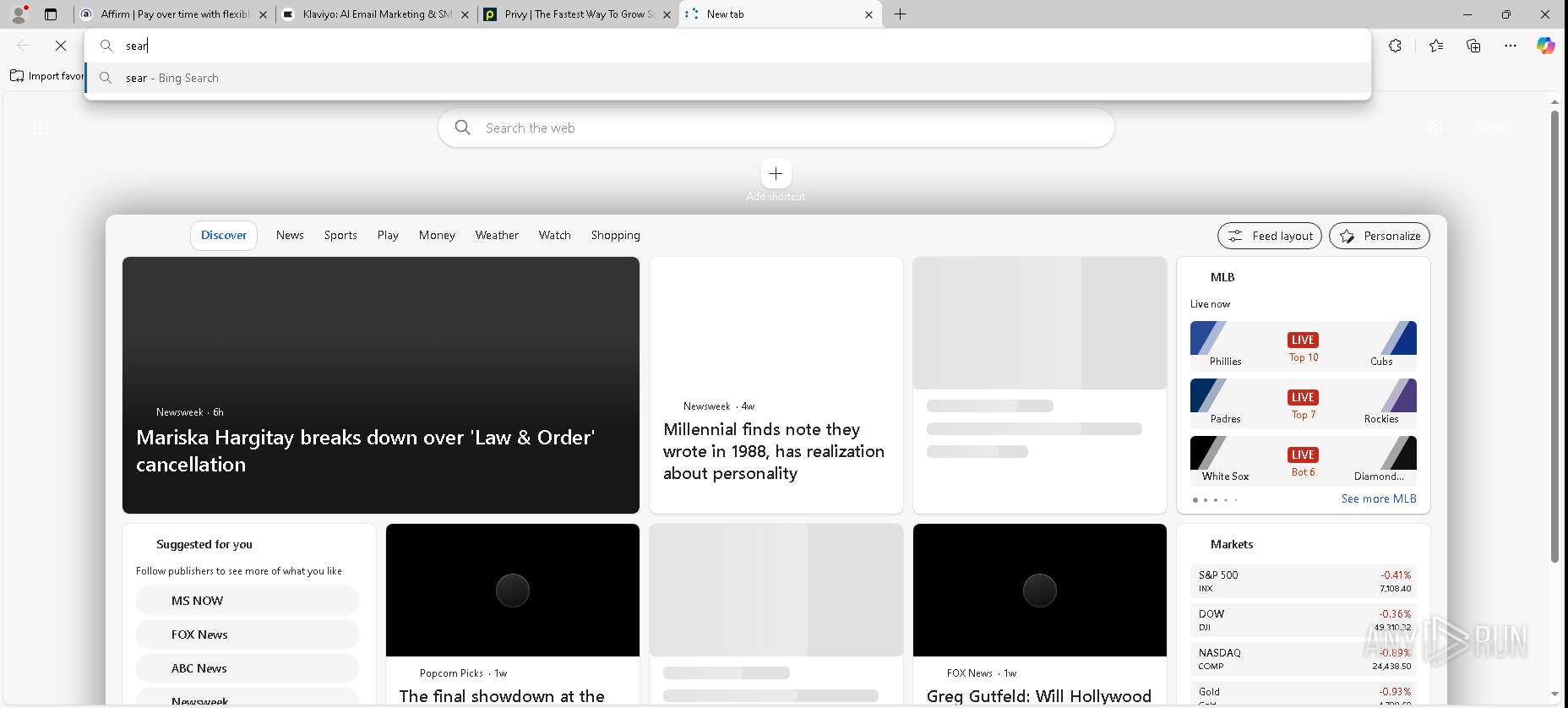Open the Collections icon
1568x708 pixels.
point(1473,46)
